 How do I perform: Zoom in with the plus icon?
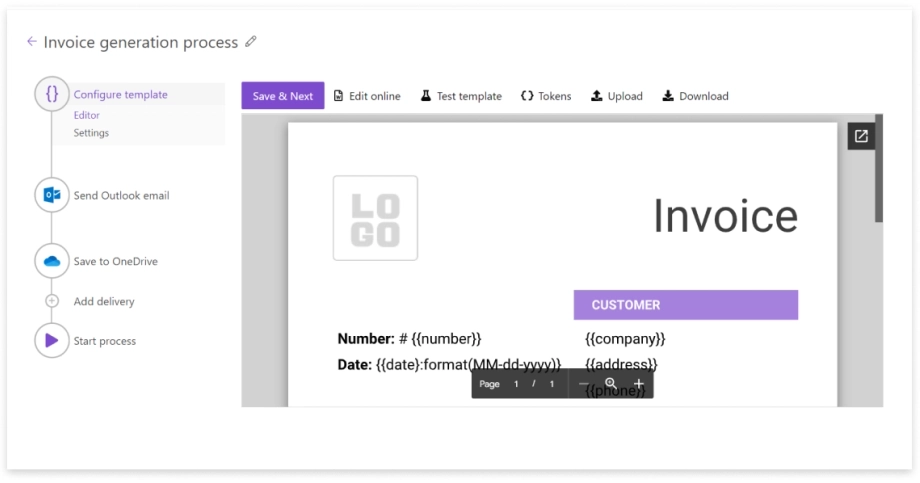639,384
